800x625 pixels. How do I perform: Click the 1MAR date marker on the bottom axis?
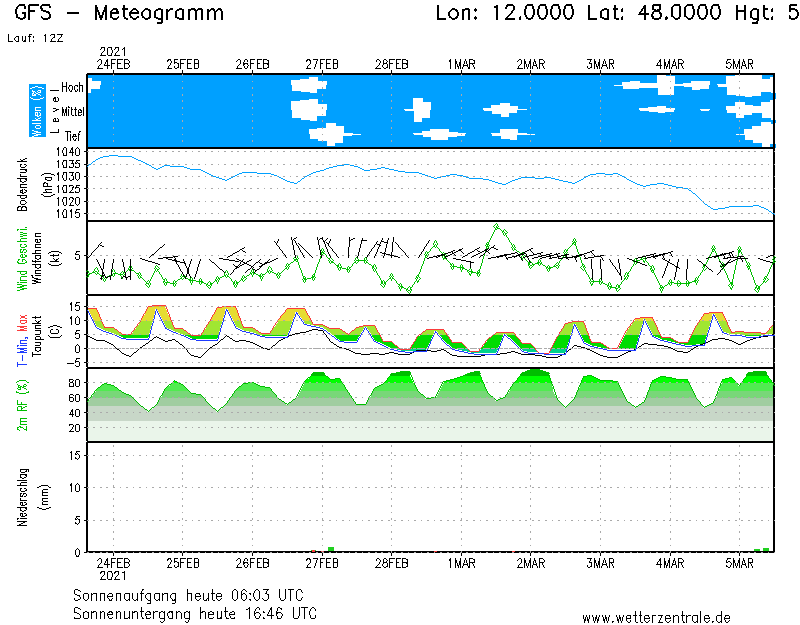(x=461, y=563)
